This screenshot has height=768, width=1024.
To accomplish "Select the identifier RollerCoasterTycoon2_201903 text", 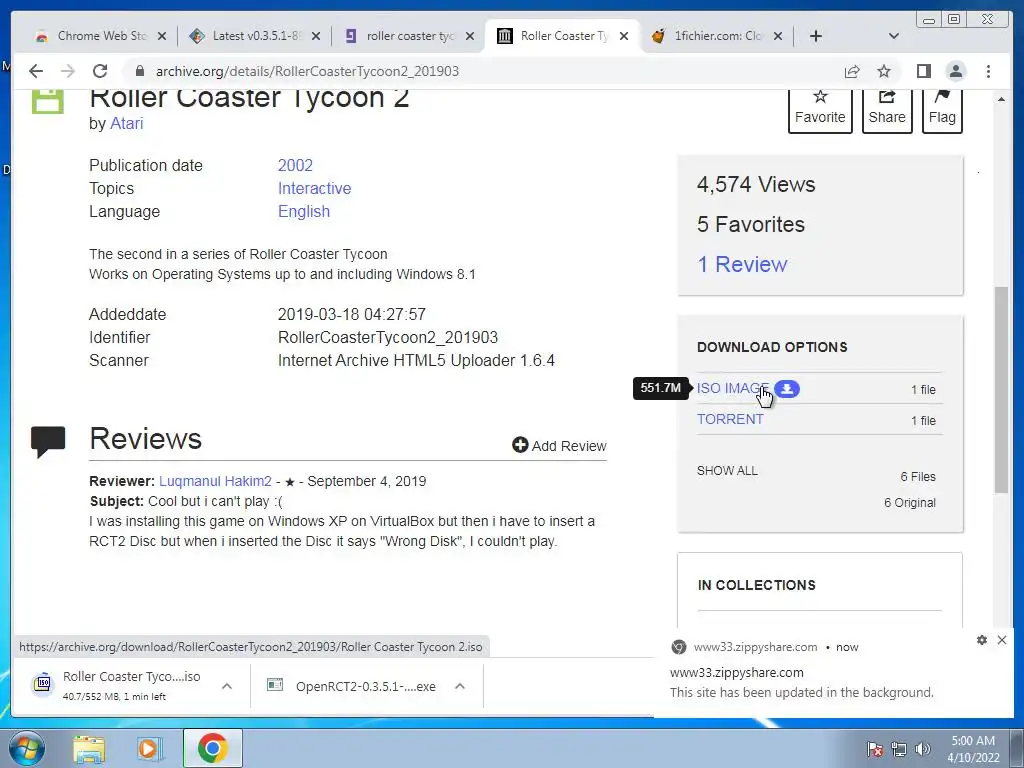I will pos(388,338).
